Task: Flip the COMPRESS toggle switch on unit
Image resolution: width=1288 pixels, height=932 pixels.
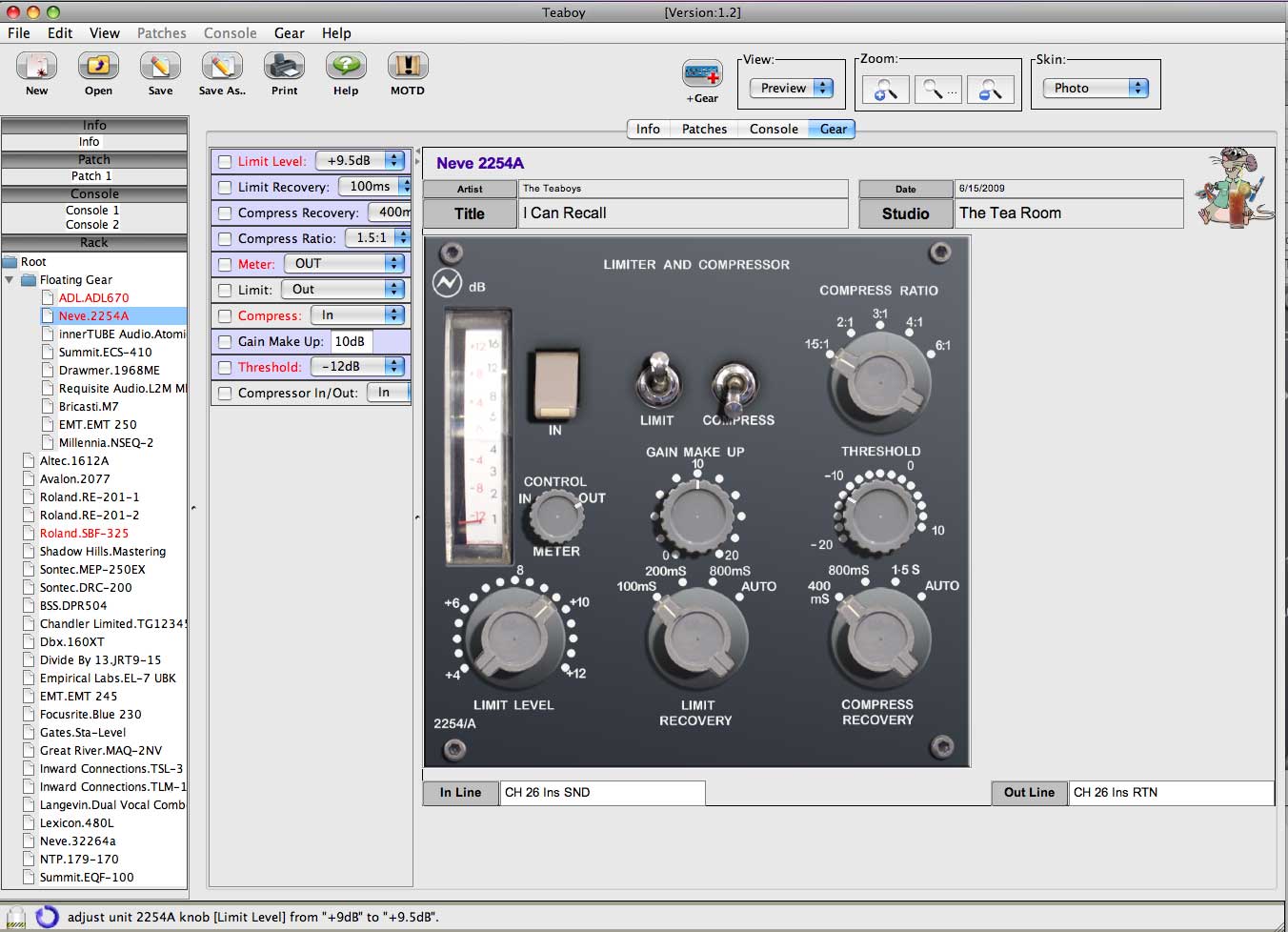Action: (735, 386)
